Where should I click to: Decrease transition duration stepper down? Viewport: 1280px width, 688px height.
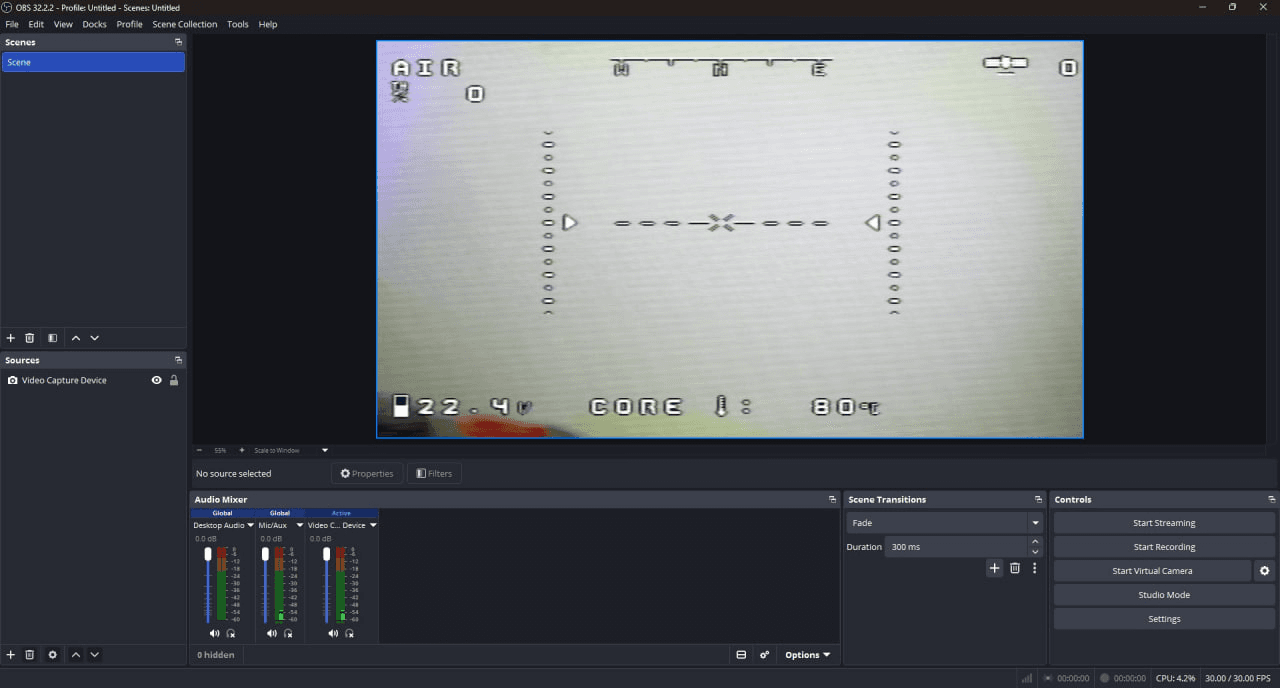click(x=1035, y=552)
